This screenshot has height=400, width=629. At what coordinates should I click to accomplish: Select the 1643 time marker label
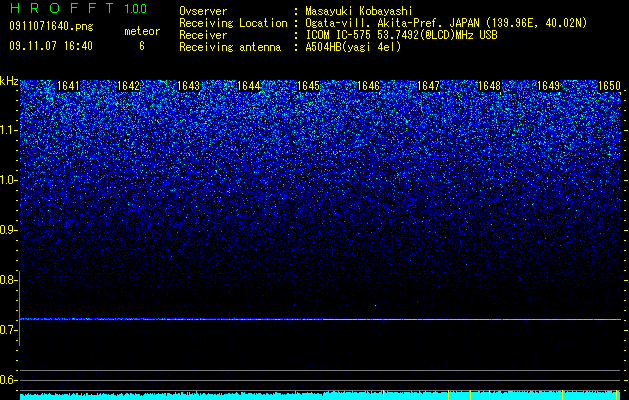pos(188,86)
